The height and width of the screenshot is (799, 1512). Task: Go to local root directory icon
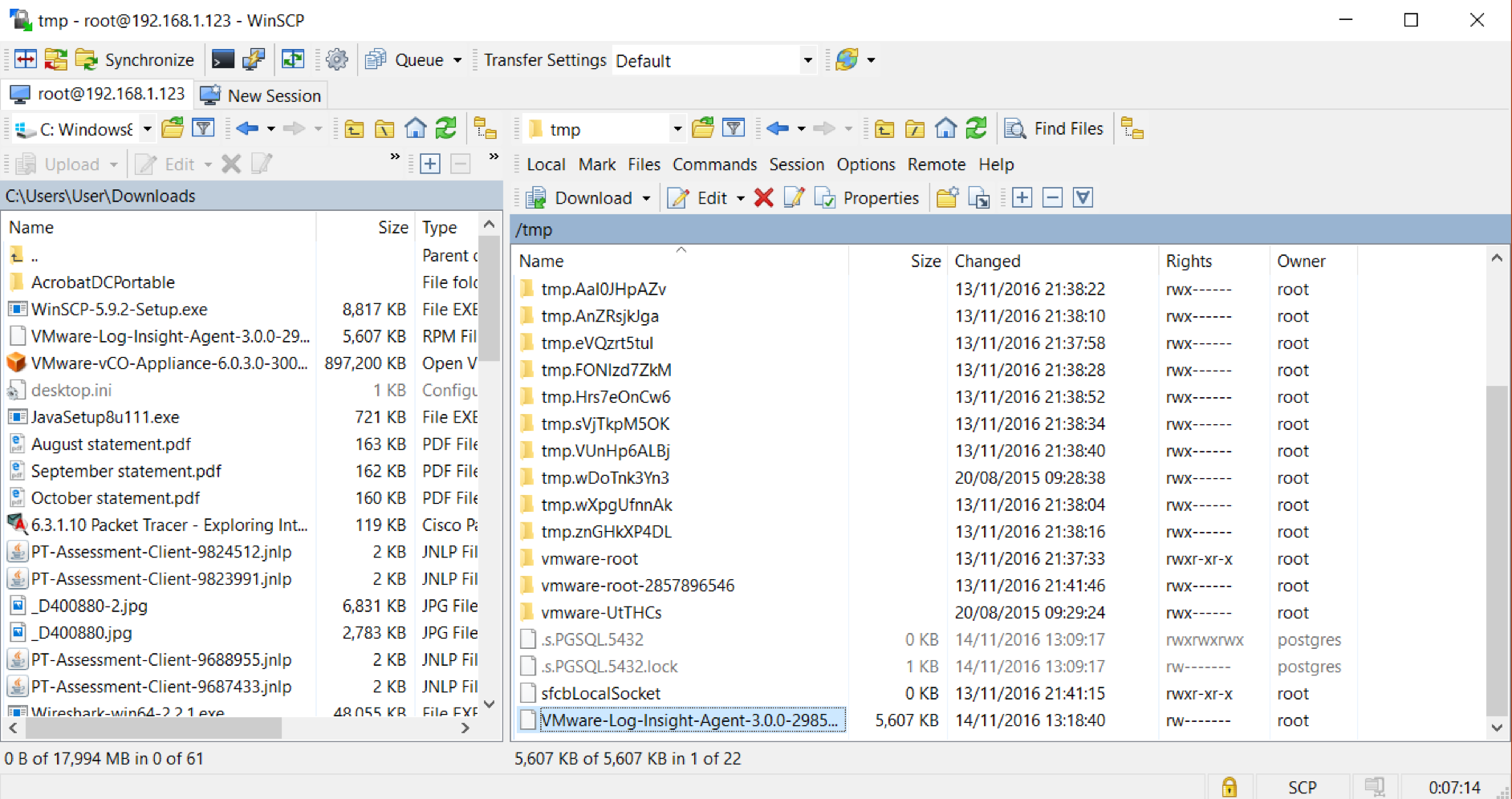(x=384, y=128)
